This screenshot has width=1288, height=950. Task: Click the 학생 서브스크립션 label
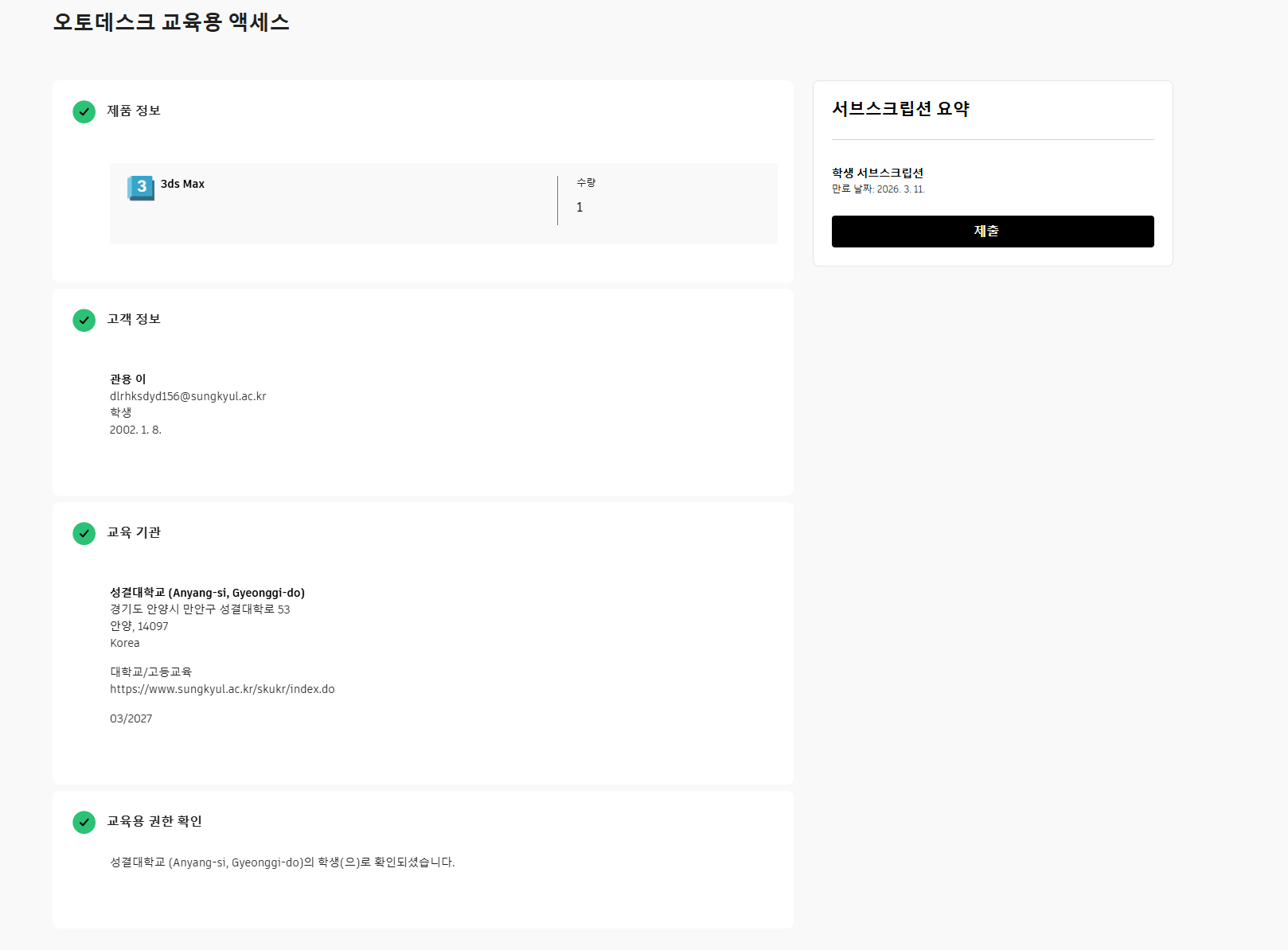[878, 173]
